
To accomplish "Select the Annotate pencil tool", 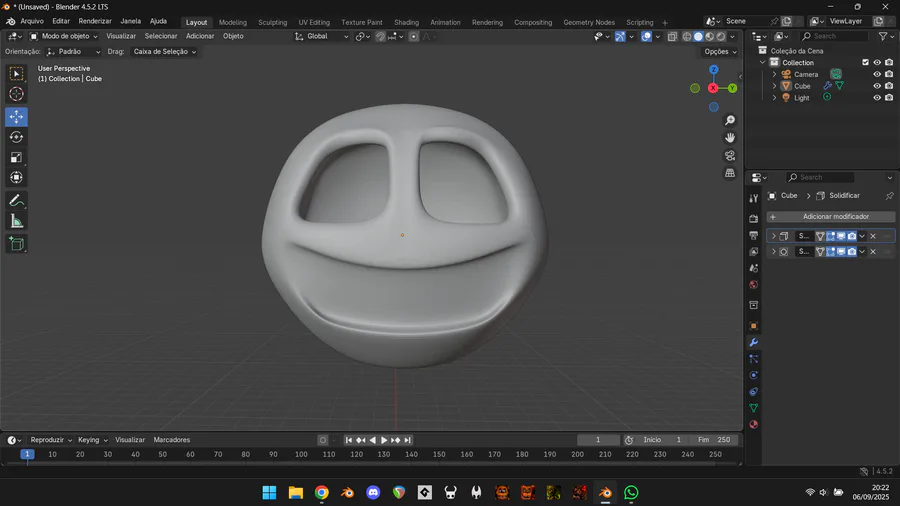I will pos(16,201).
